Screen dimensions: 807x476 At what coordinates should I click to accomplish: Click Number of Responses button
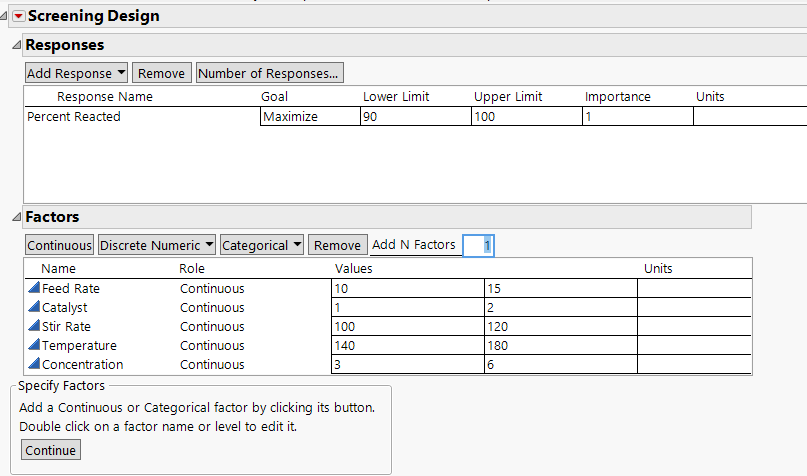coord(269,73)
